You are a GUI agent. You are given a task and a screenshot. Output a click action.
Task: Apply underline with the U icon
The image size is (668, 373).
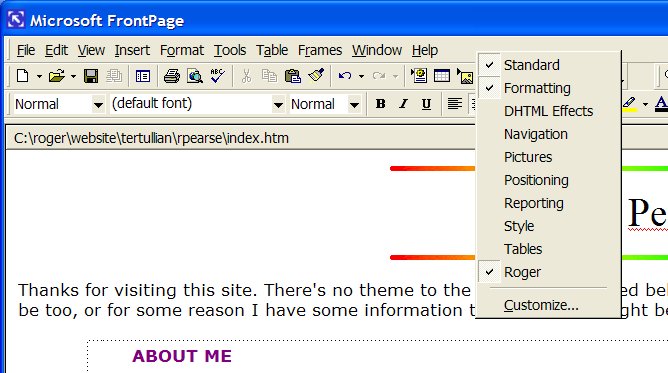426,103
